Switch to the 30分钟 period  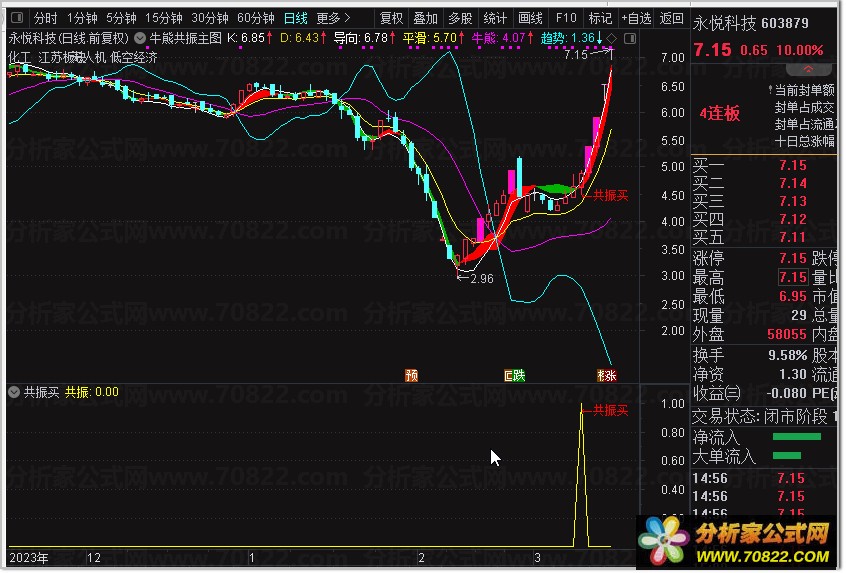click(x=210, y=18)
